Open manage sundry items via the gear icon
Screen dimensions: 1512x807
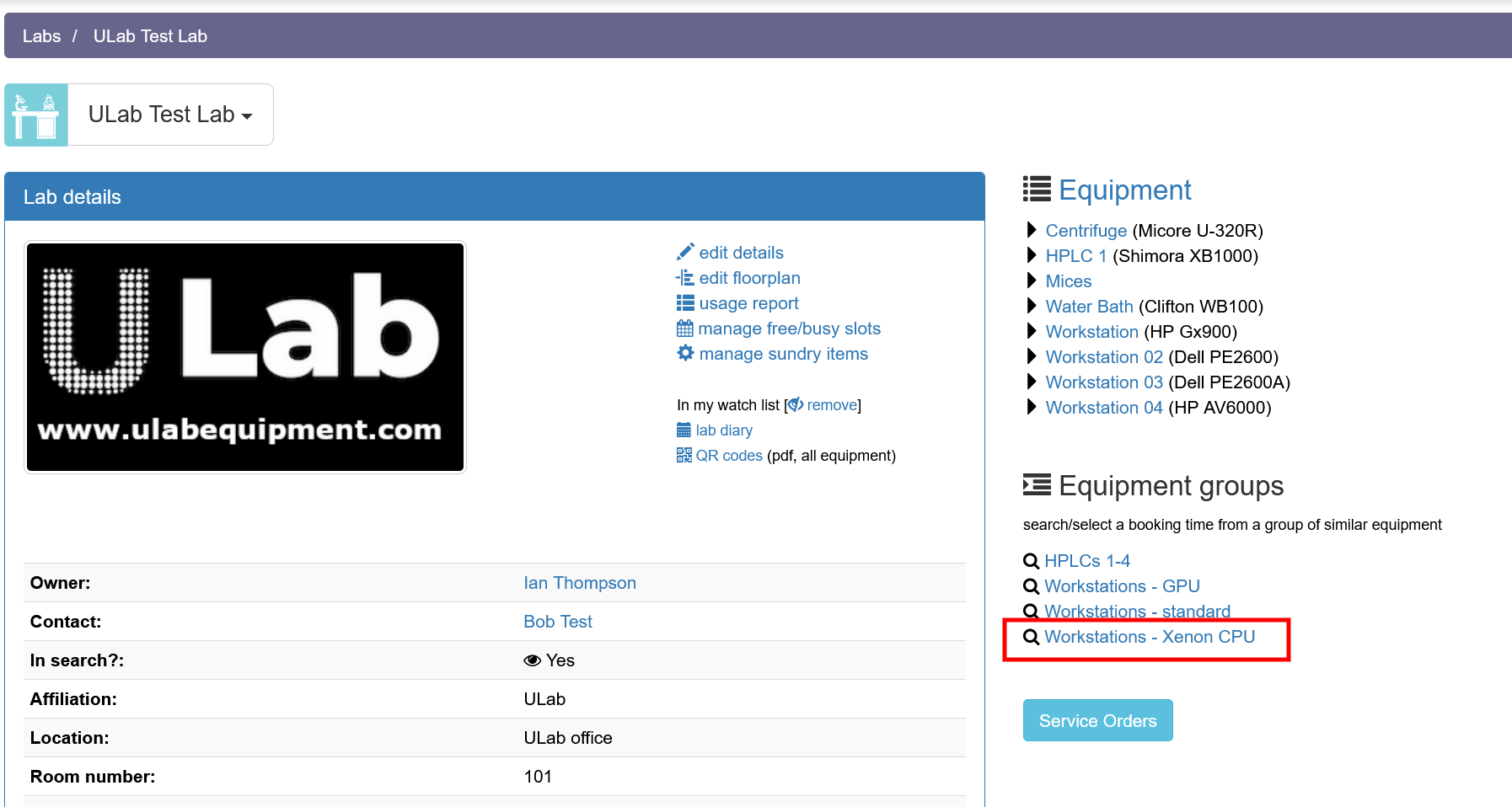click(x=685, y=354)
